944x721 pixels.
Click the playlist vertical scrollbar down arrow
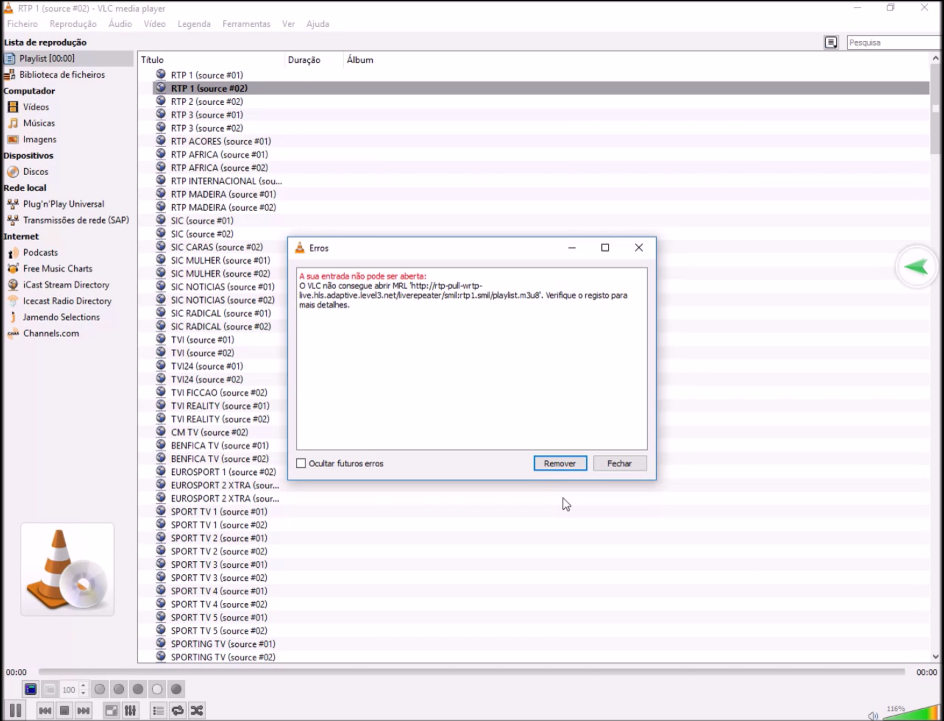coord(936,657)
